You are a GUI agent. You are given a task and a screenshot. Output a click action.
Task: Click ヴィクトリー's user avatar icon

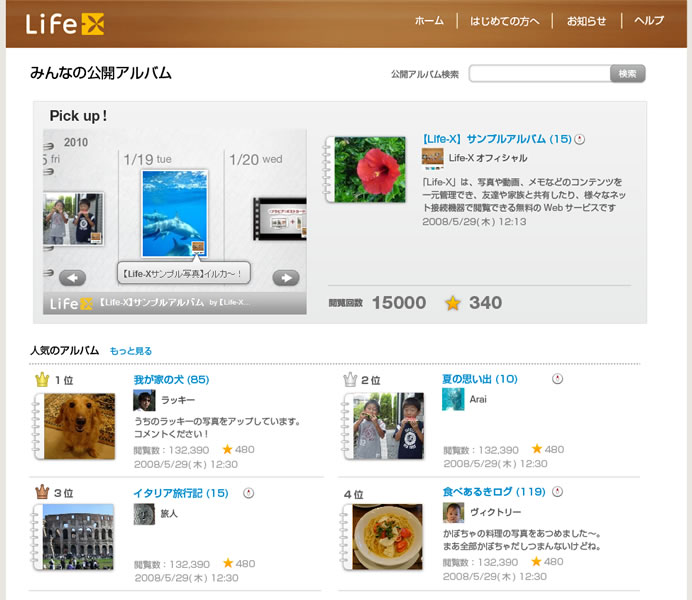tap(453, 513)
